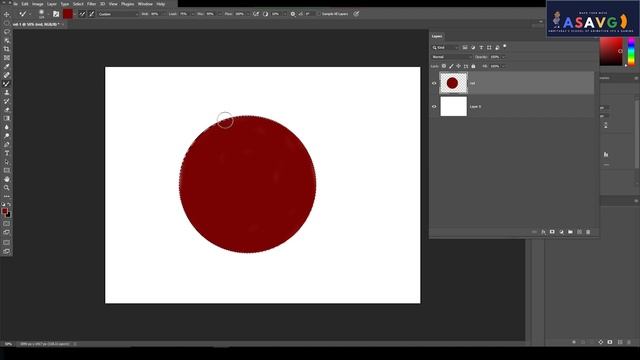The width and height of the screenshot is (640, 360).
Task: Select the Eyedropper tool
Action: point(7,66)
